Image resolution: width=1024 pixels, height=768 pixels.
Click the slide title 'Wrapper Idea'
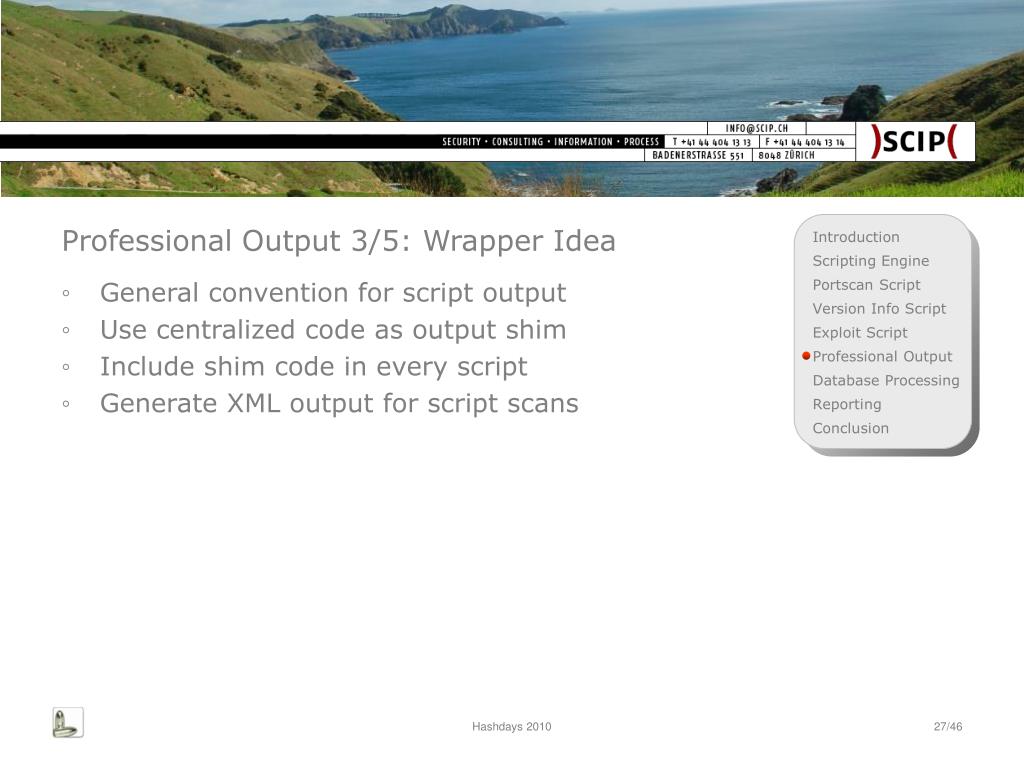pos(519,241)
